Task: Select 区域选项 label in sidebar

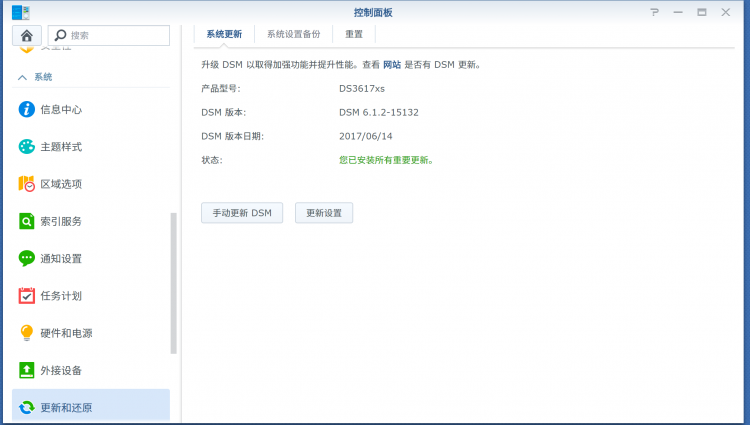Action: coord(61,184)
